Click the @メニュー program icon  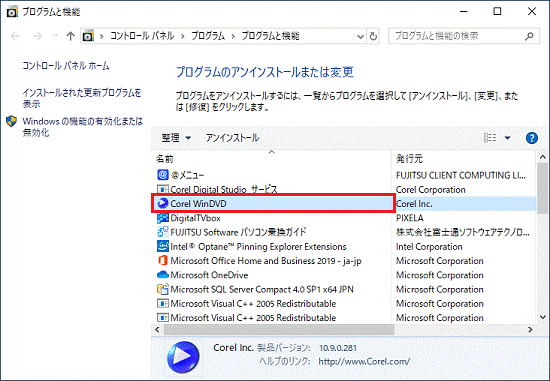click(x=163, y=174)
